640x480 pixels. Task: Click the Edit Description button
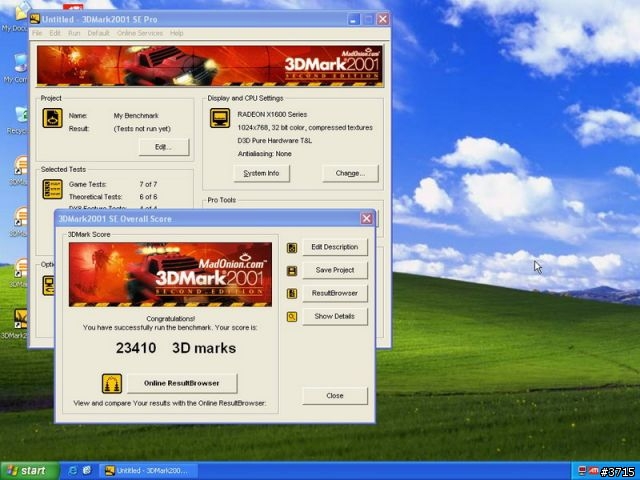coord(335,247)
